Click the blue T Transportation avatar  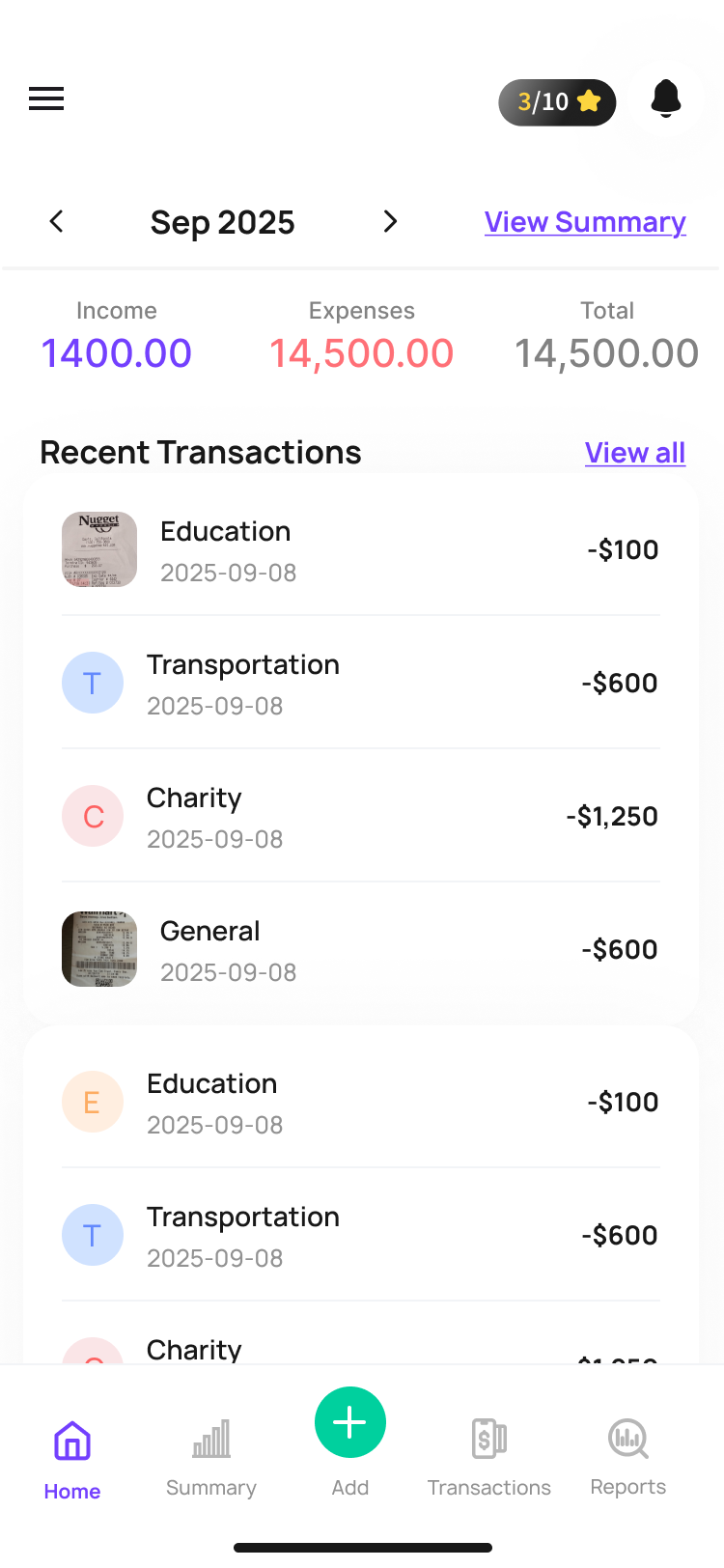pyautogui.click(x=93, y=683)
